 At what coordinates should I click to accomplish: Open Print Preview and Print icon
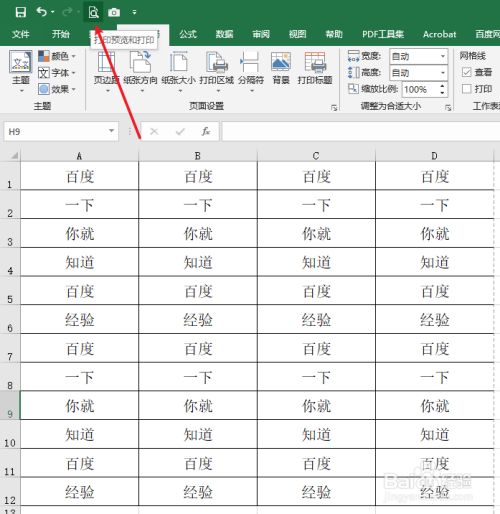93,12
